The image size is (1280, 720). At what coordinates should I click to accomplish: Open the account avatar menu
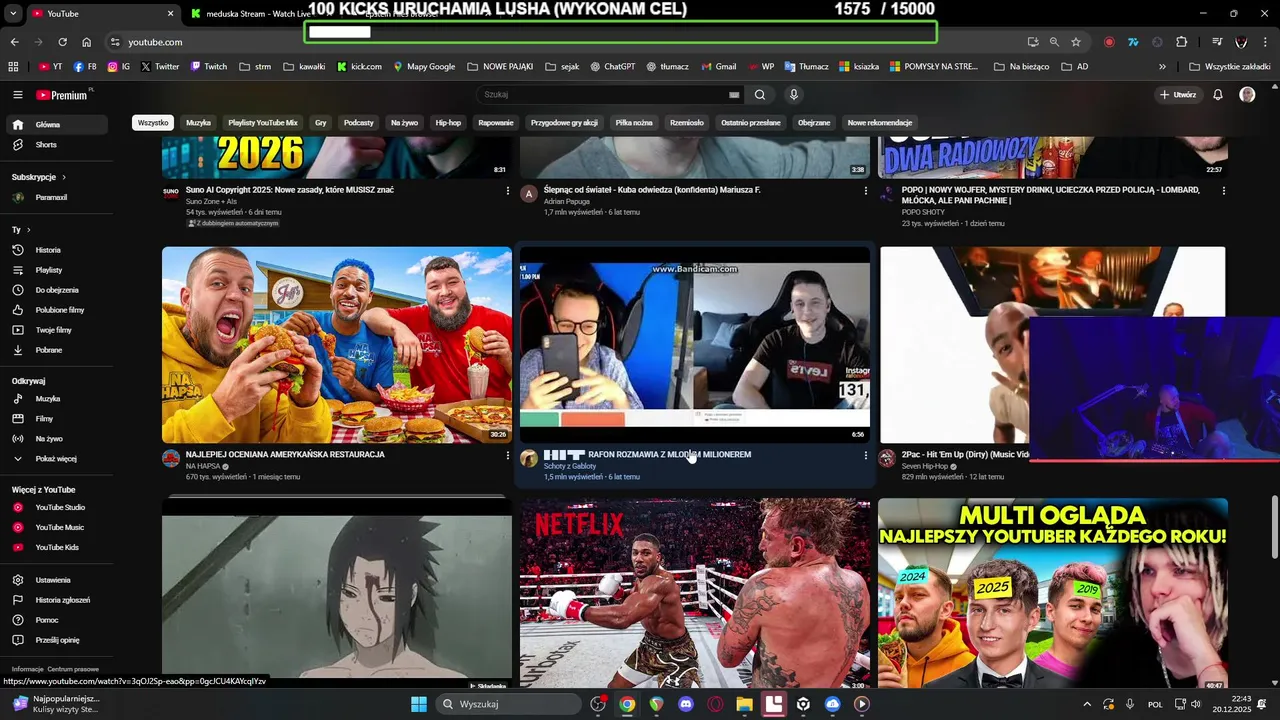click(x=1247, y=95)
